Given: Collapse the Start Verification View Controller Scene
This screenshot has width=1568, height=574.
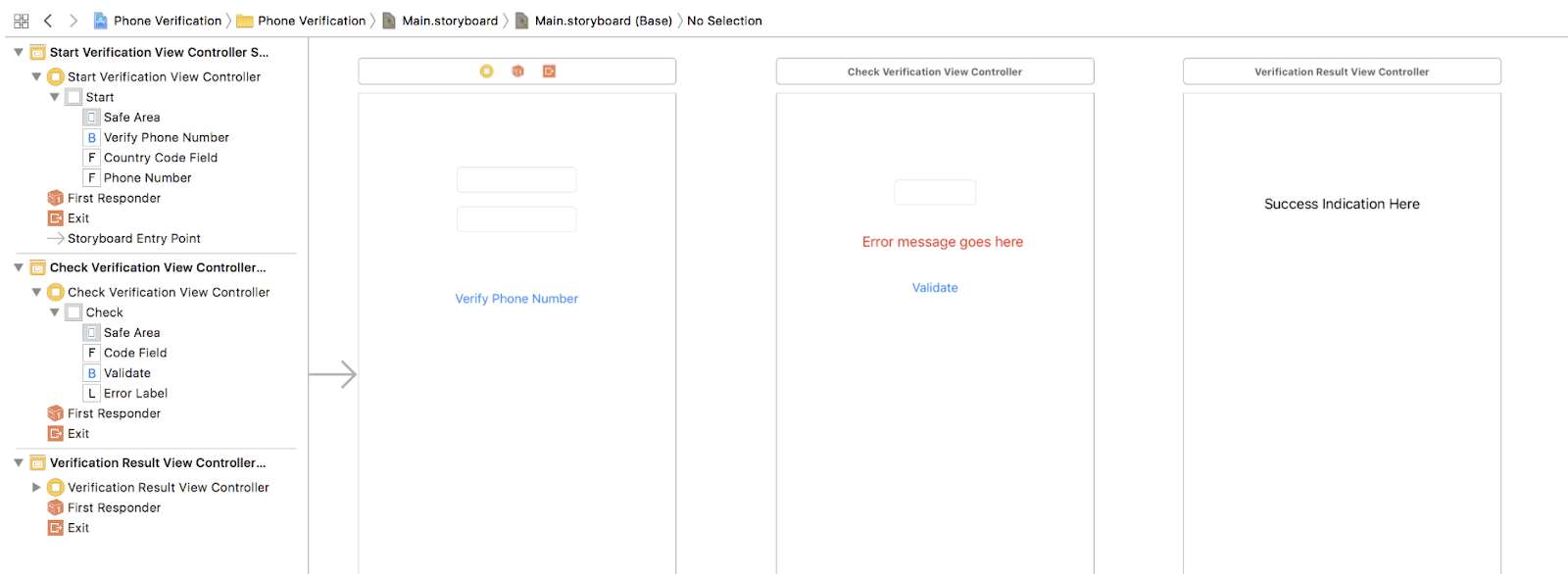Looking at the screenshot, I should (x=19, y=53).
